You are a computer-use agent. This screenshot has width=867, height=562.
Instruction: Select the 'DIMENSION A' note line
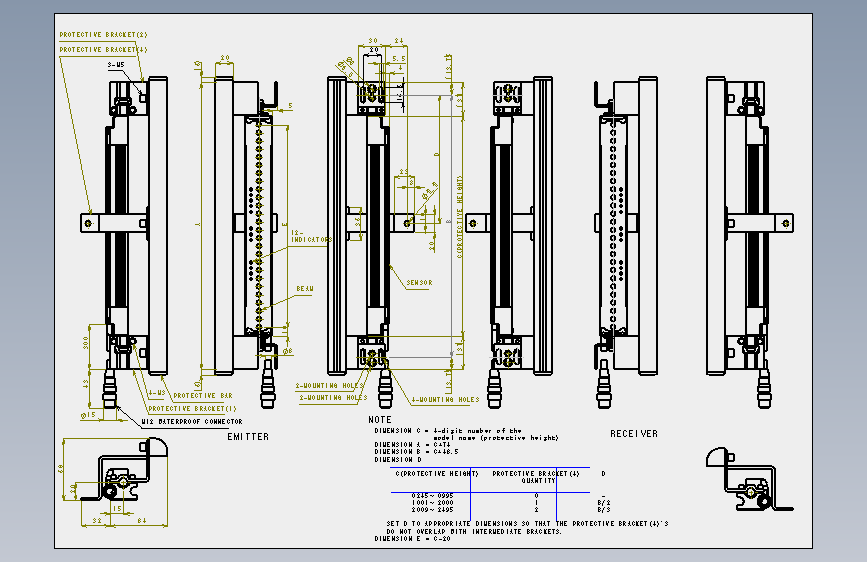[x=412, y=445]
